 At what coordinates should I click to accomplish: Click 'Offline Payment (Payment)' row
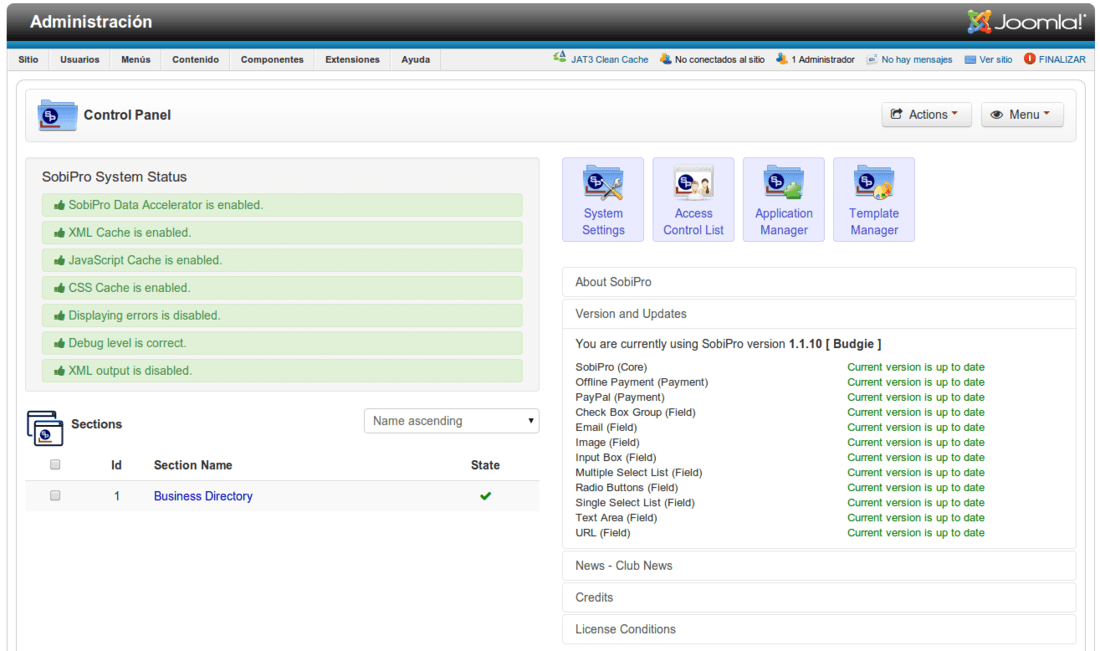[x=641, y=382]
